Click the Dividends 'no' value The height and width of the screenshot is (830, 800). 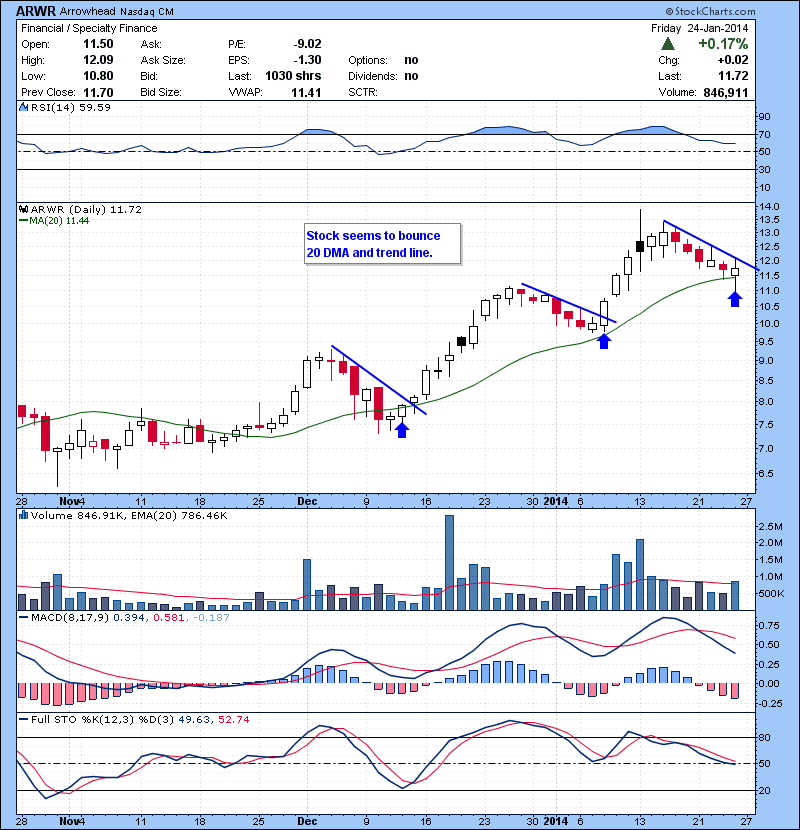411,76
